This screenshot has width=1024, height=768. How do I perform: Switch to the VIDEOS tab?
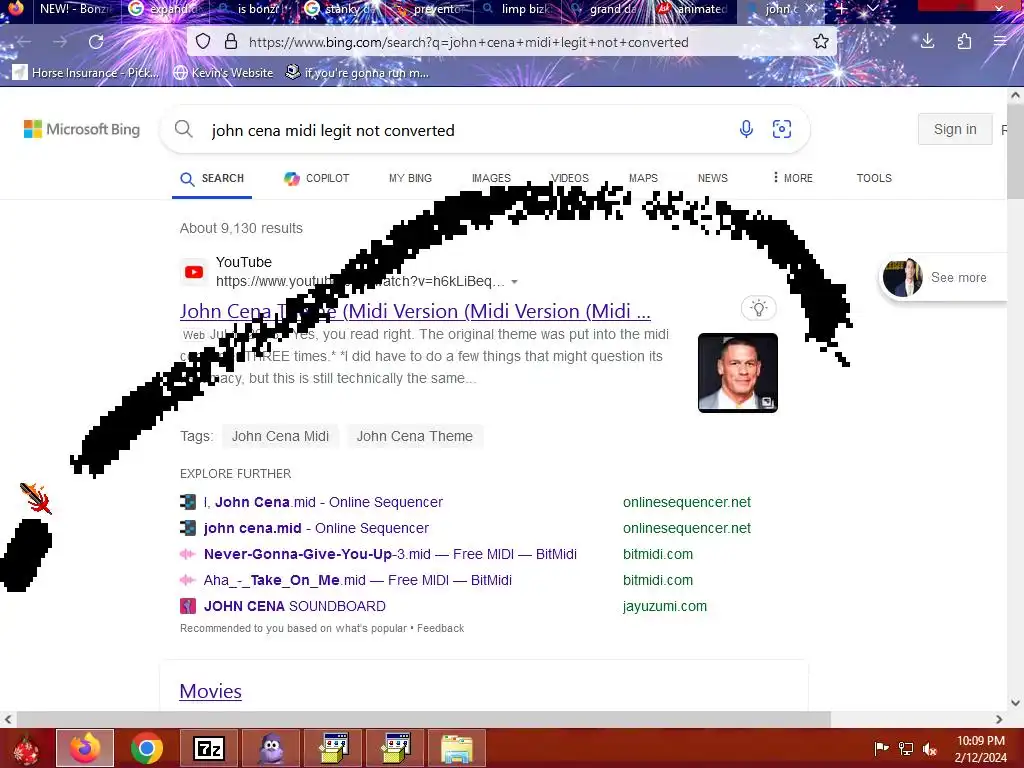tap(570, 178)
